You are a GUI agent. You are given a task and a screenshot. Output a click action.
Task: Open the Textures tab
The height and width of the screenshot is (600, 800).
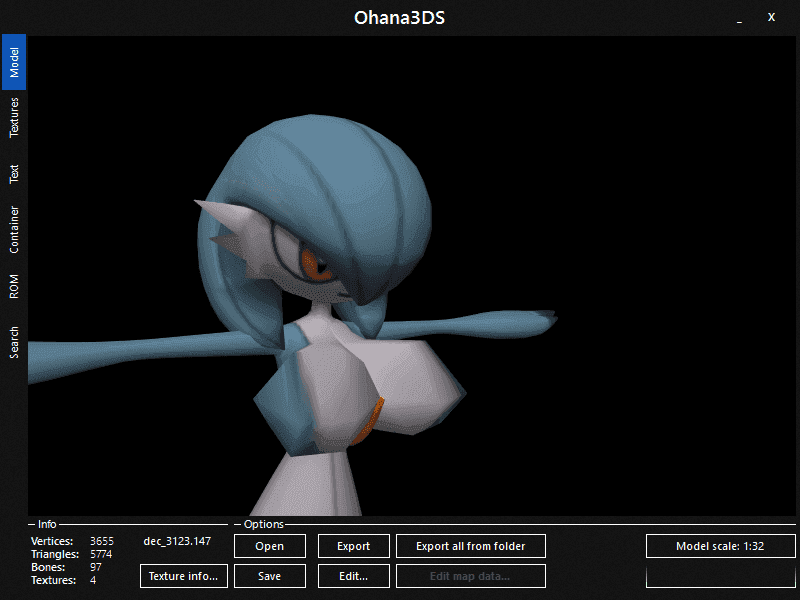point(14,118)
